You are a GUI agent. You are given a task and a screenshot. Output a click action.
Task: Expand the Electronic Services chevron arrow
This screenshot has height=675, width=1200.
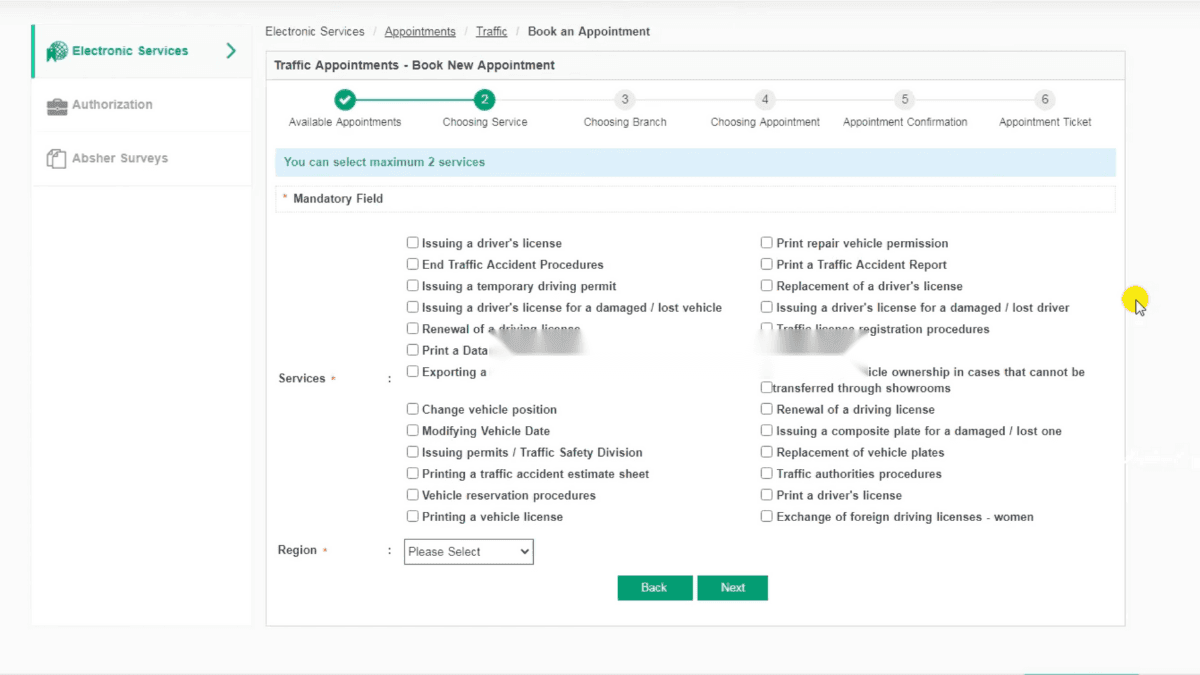231,51
